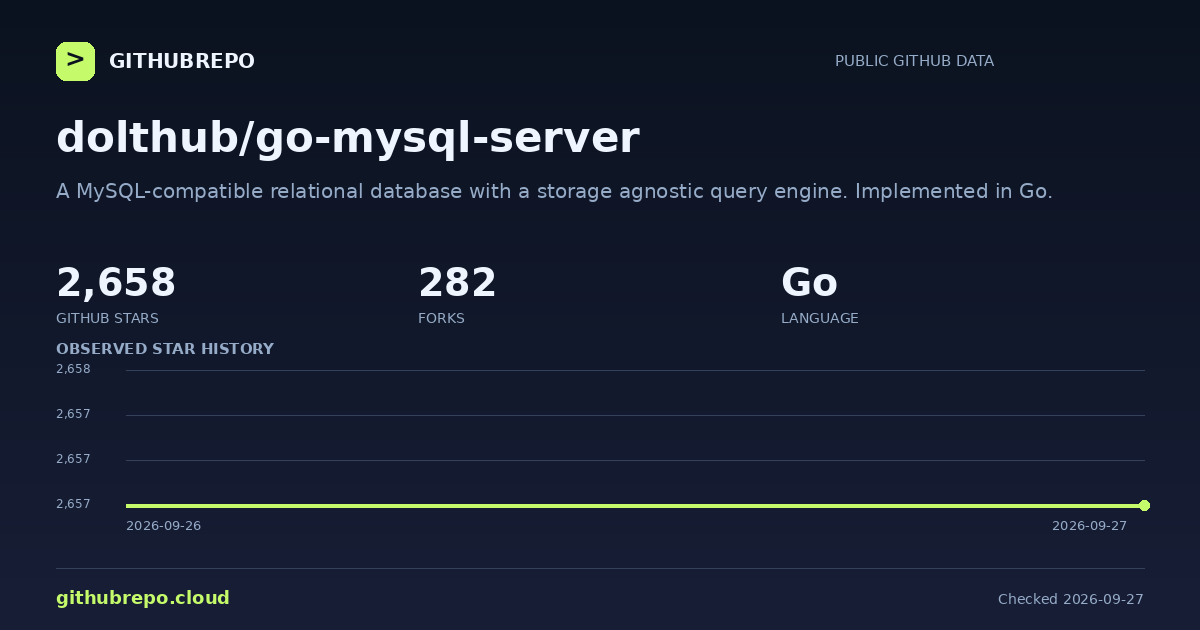This screenshot has height=630, width=1200.
Task: Click the green star history line
Action: pos(635,505)
